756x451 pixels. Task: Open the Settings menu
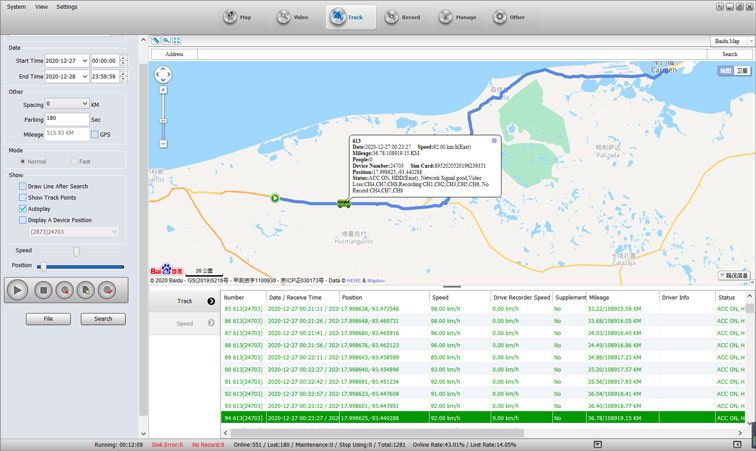[66, 6]
